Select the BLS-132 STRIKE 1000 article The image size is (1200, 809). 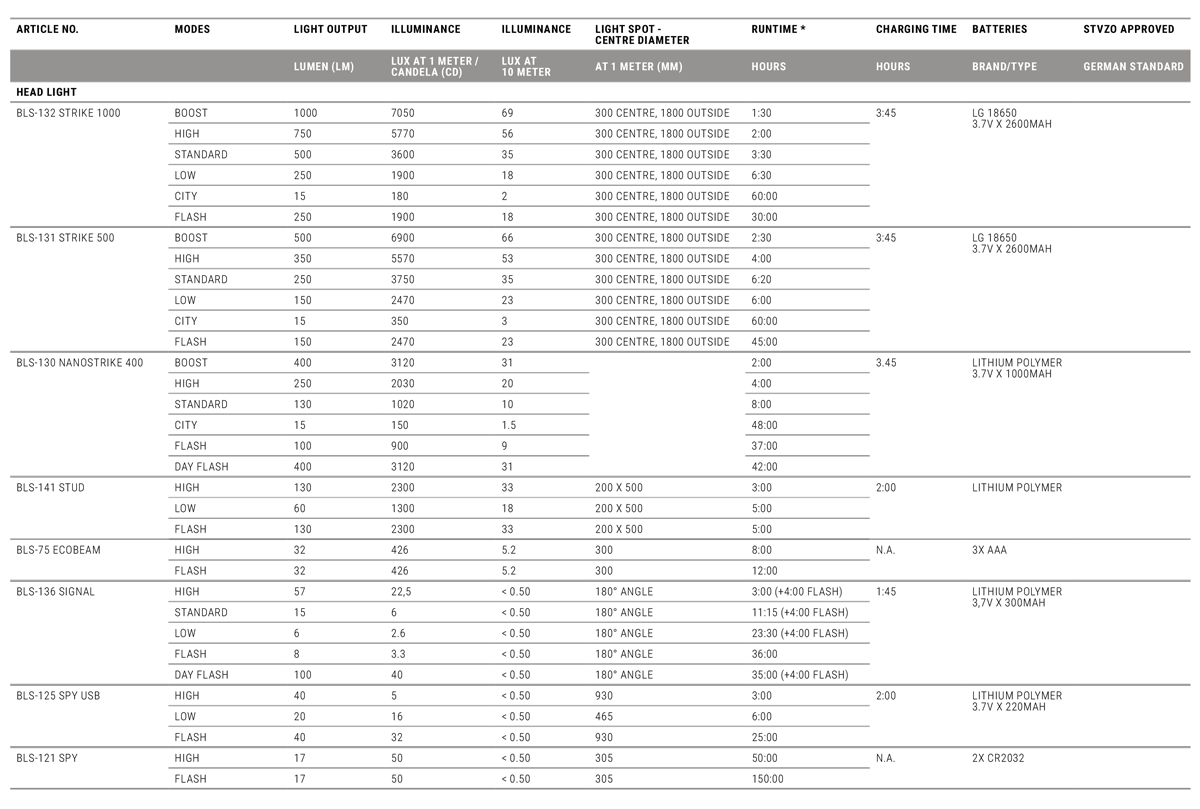coord(68,113)
